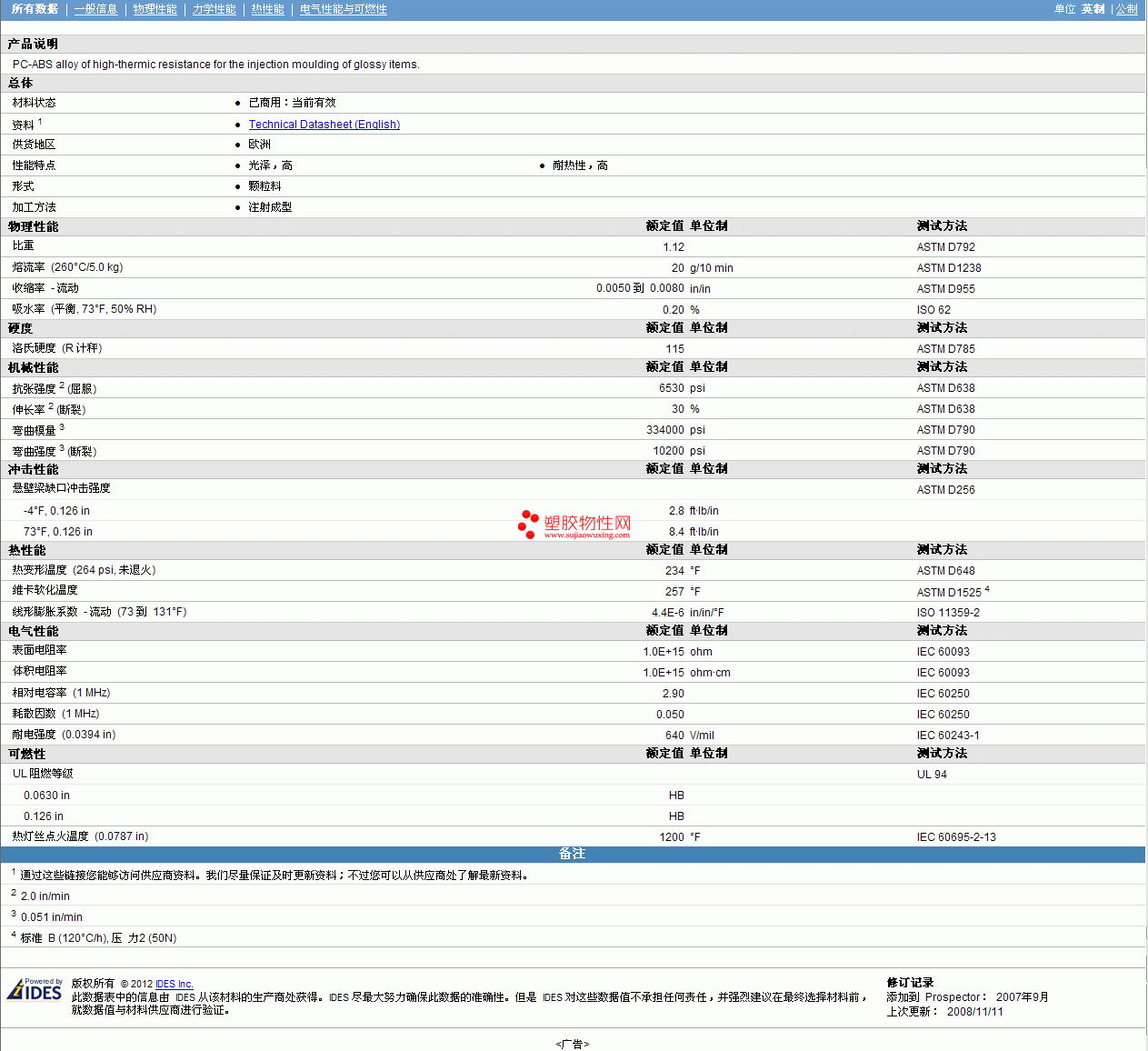Image resolution: width=1148 pixels, height=1051 pixels.
Task: Click the Powered by IDES logo
Action: click(35, 989)
